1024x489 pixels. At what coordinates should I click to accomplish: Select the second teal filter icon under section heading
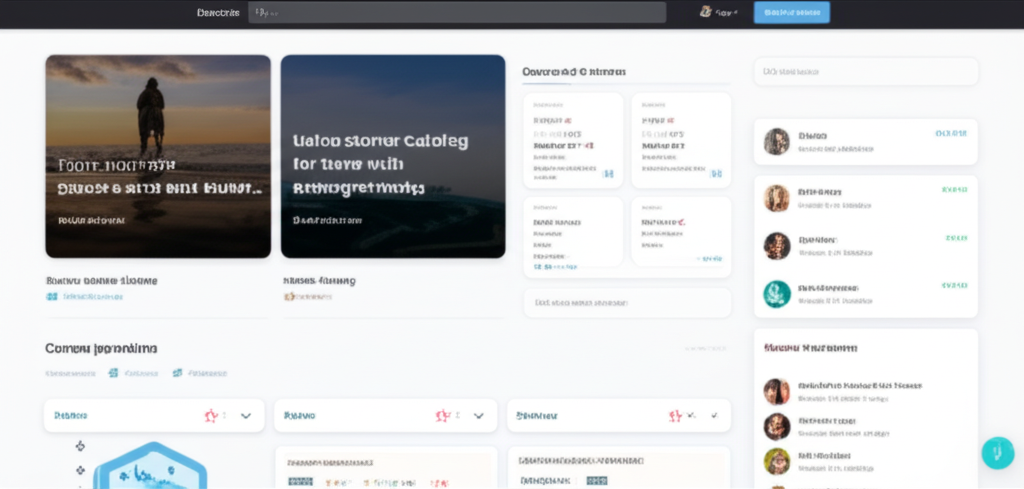pos(177,373)
